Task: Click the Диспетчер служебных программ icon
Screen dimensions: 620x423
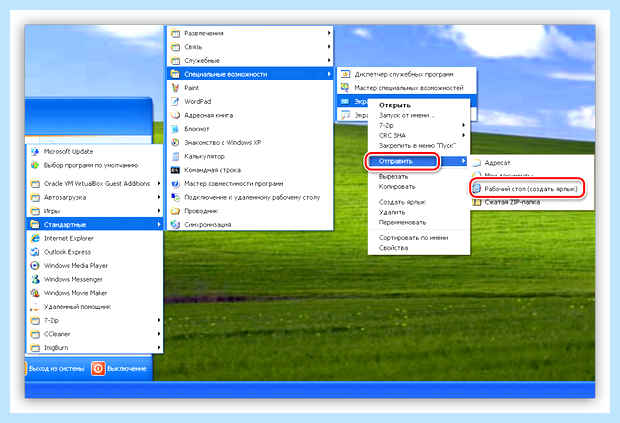Action: (345, 74)
